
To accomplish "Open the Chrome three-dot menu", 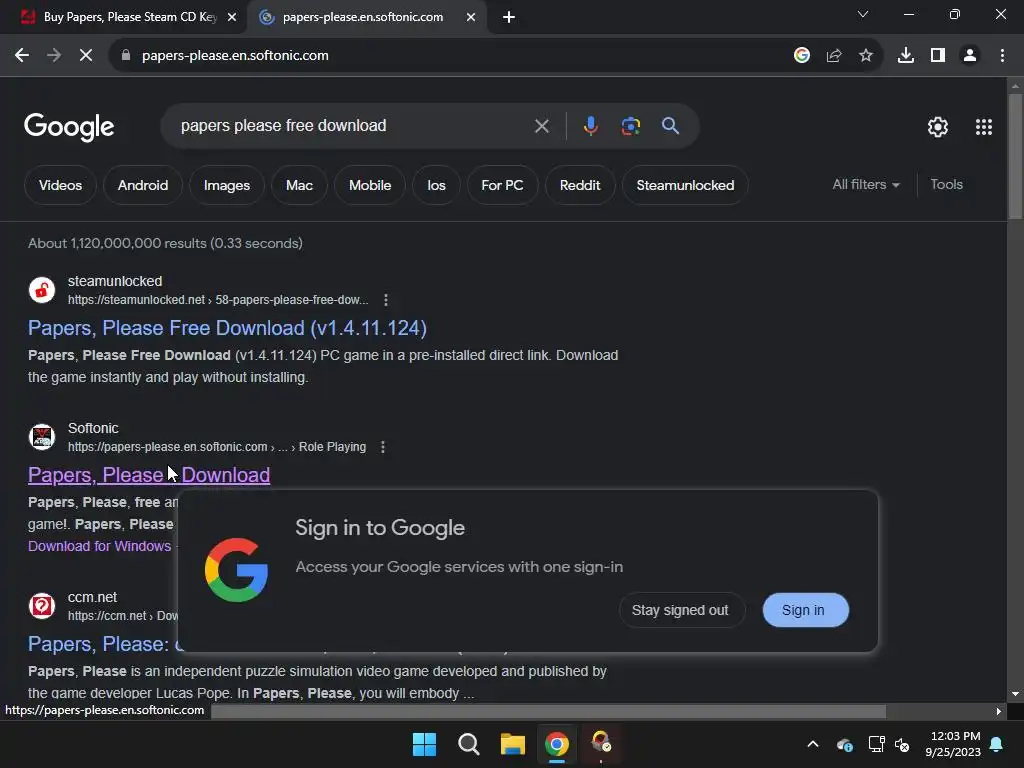I will click(1002, 56).
